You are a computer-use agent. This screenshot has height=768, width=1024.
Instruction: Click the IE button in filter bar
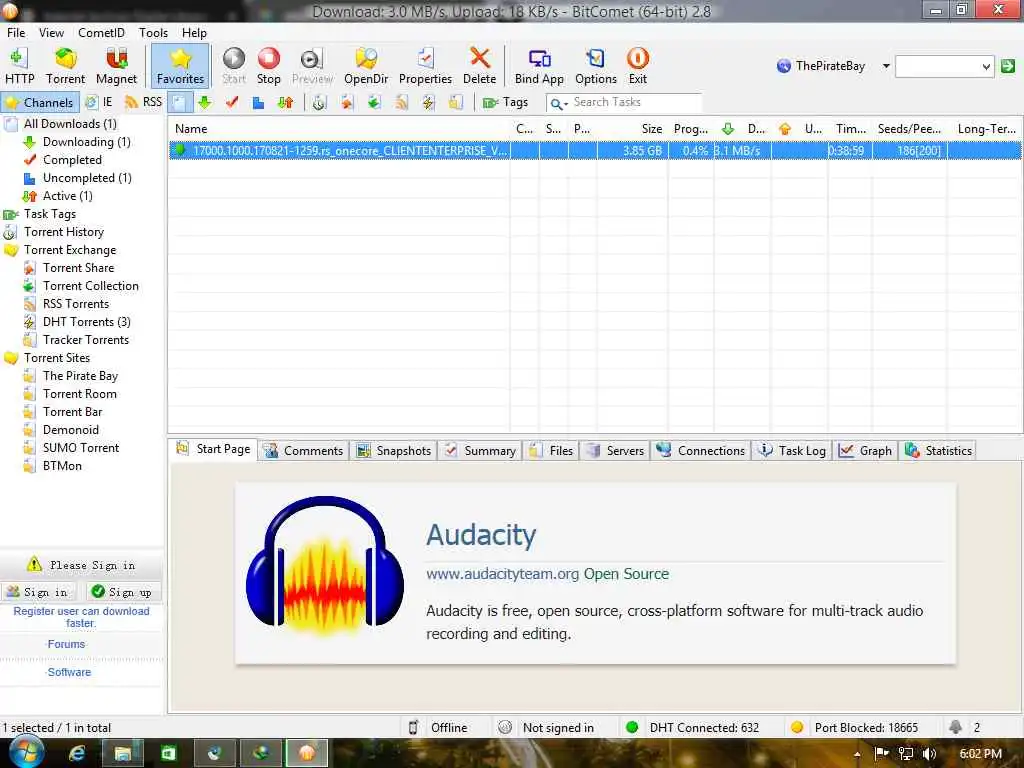(100, 103)
